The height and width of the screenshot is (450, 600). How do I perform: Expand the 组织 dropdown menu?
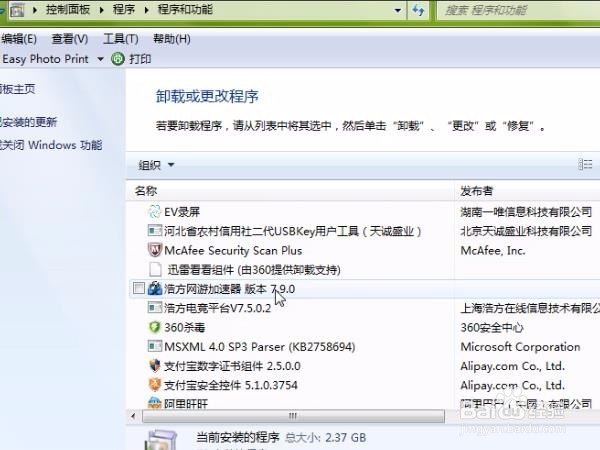click(x=171, y=165)
